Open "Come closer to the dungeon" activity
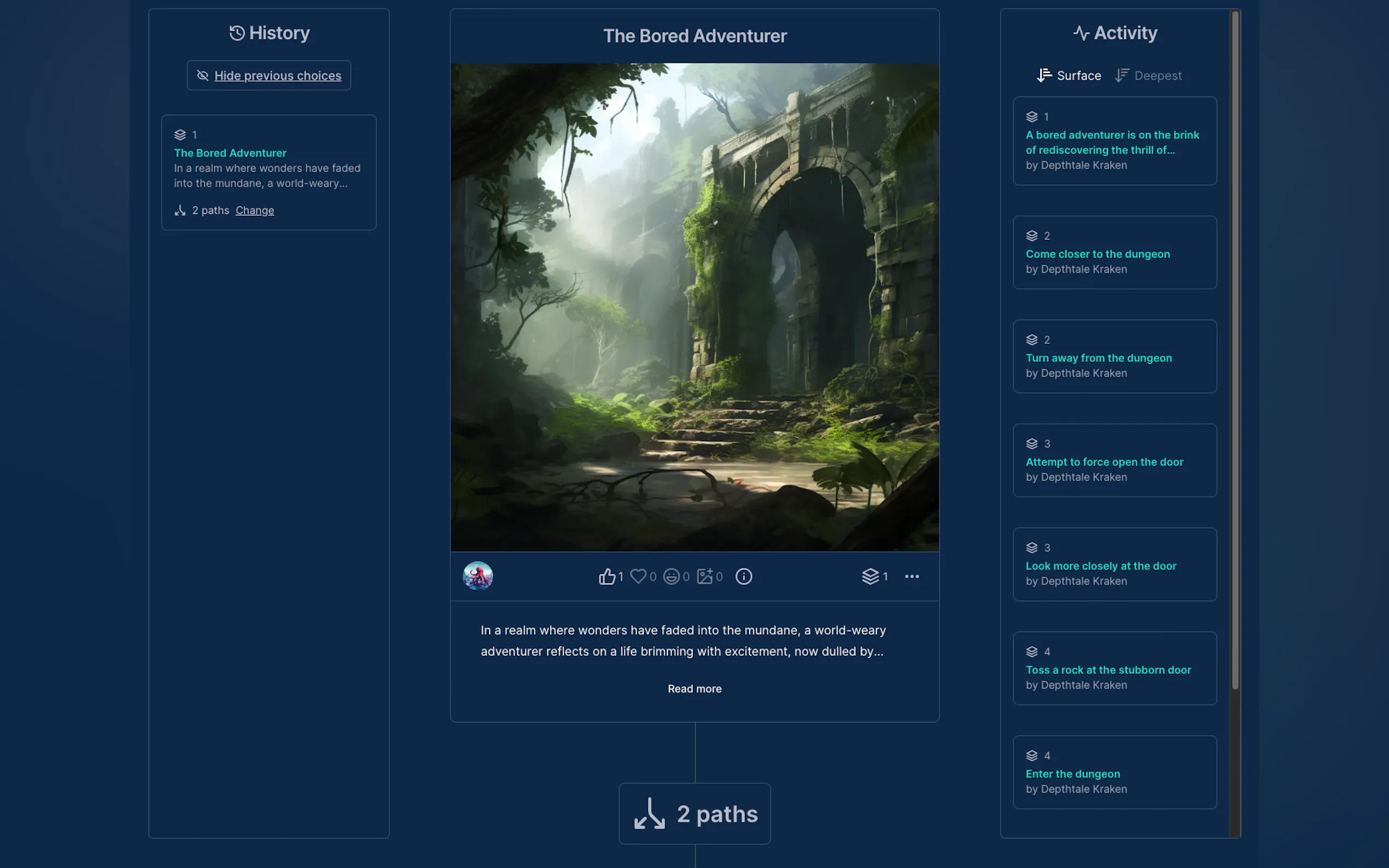Screen dimensions: 1389x868 tap(1098, 254)
